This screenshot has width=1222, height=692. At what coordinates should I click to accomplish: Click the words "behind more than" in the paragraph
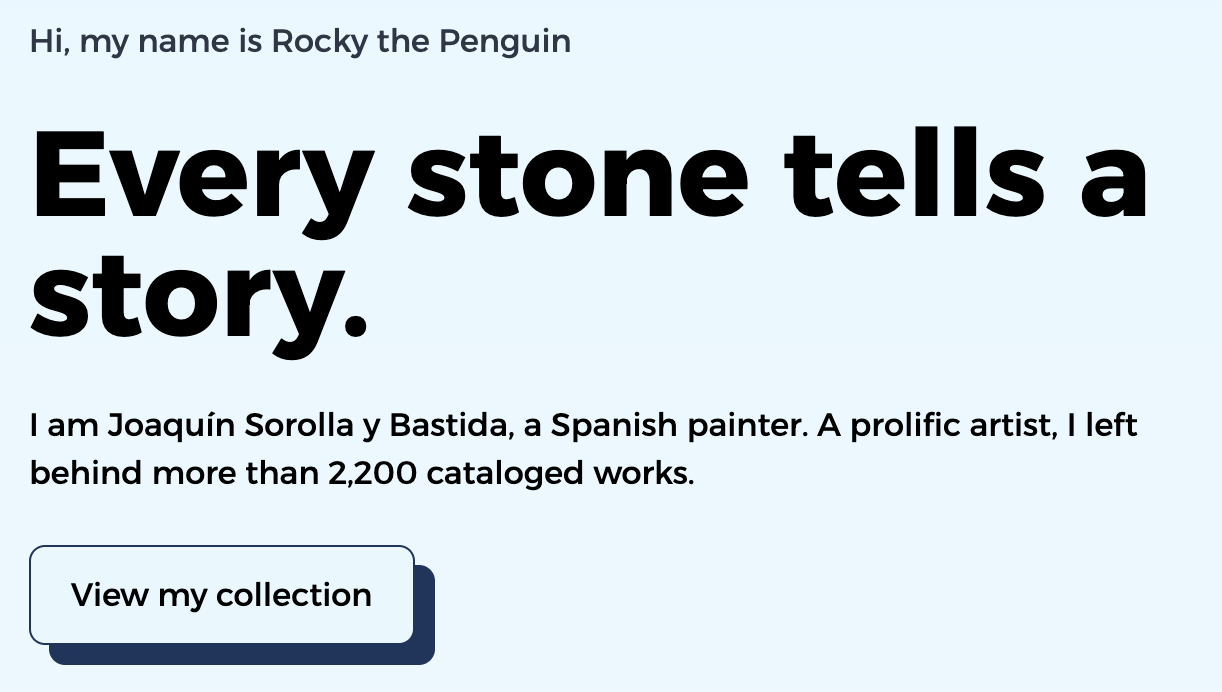click(x=173, y=472)
